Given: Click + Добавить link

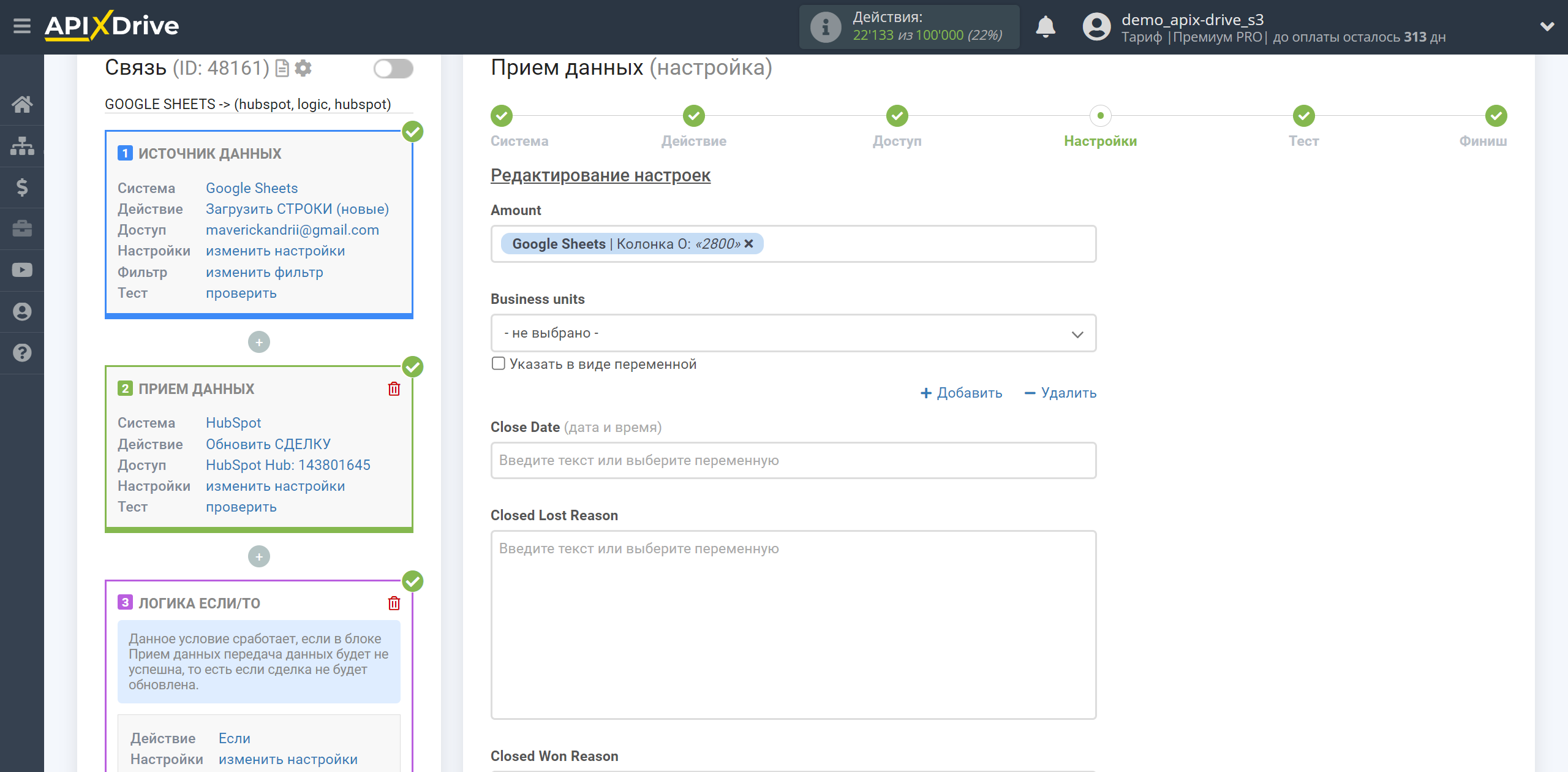Looking at the screenshot, I should pyautogui.click(x=961, y=393).
